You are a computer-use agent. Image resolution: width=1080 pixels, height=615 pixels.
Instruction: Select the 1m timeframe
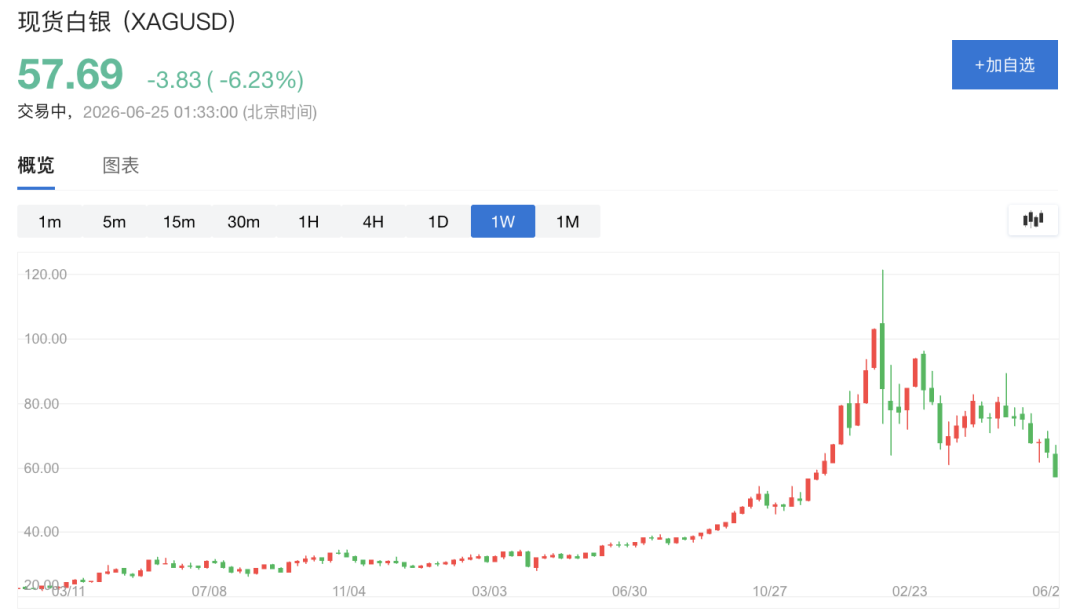pyautogui.click(x=50, y=222)
